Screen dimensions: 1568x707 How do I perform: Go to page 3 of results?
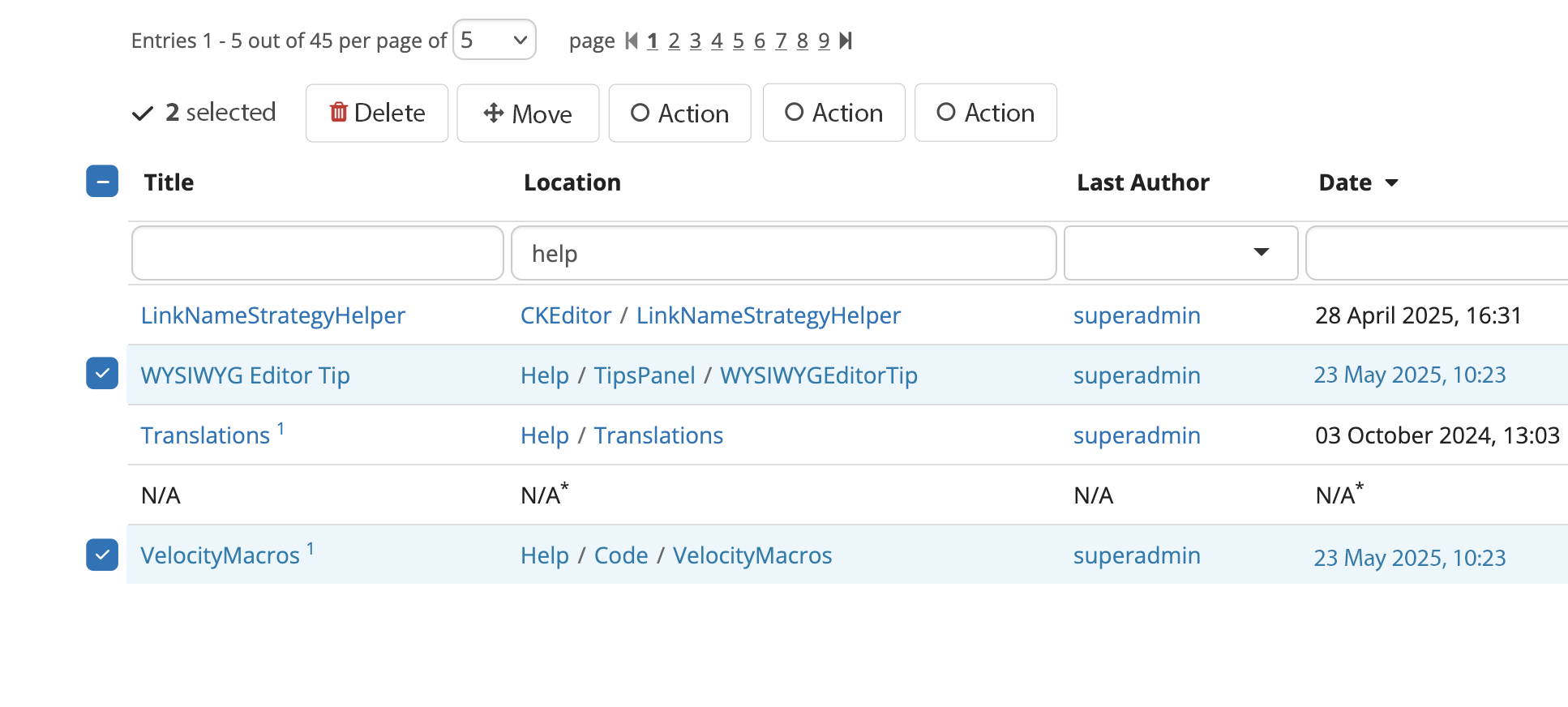click(x=695, y=41)
